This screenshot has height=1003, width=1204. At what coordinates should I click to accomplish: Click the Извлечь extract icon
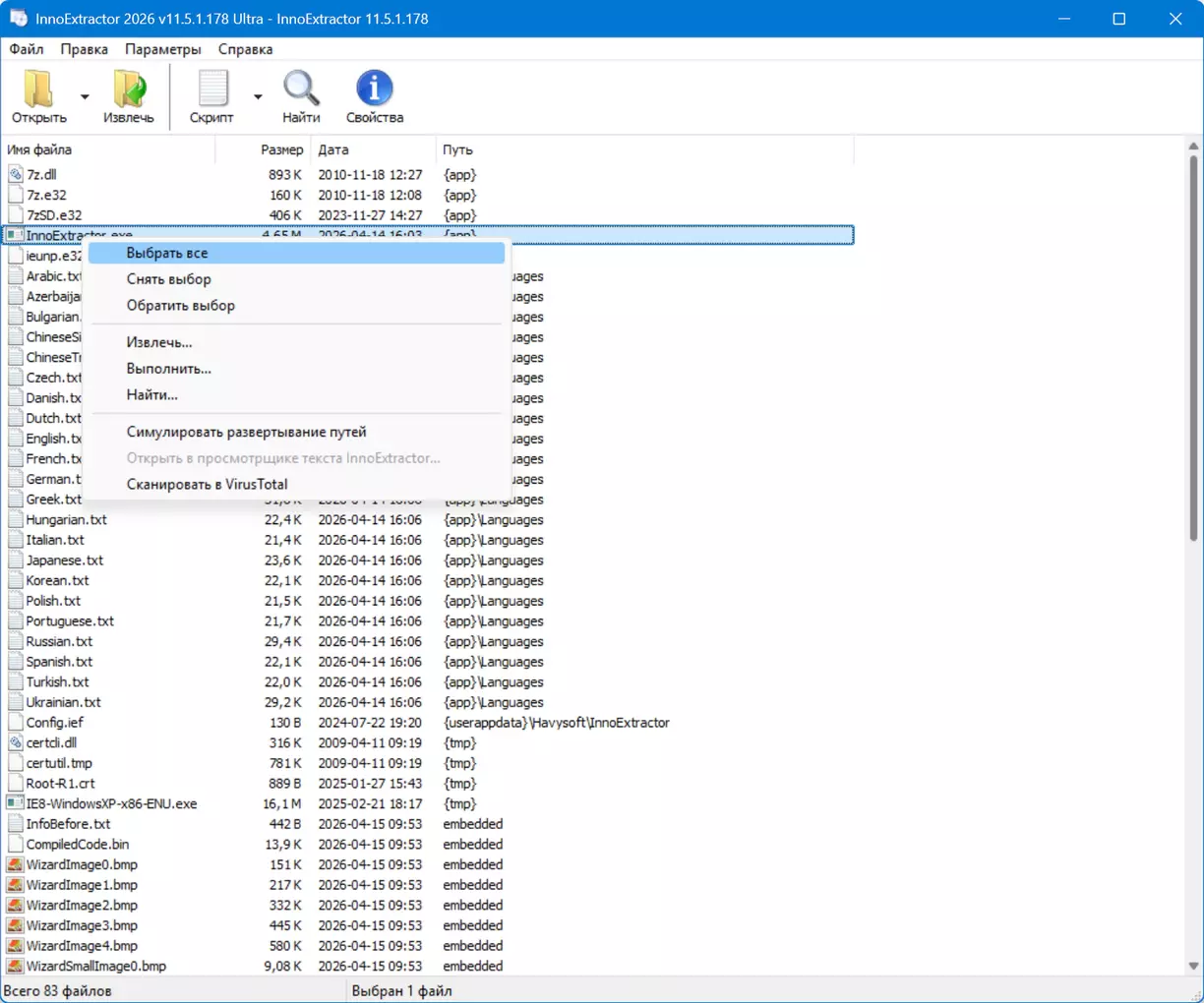[x=129, y=89]
